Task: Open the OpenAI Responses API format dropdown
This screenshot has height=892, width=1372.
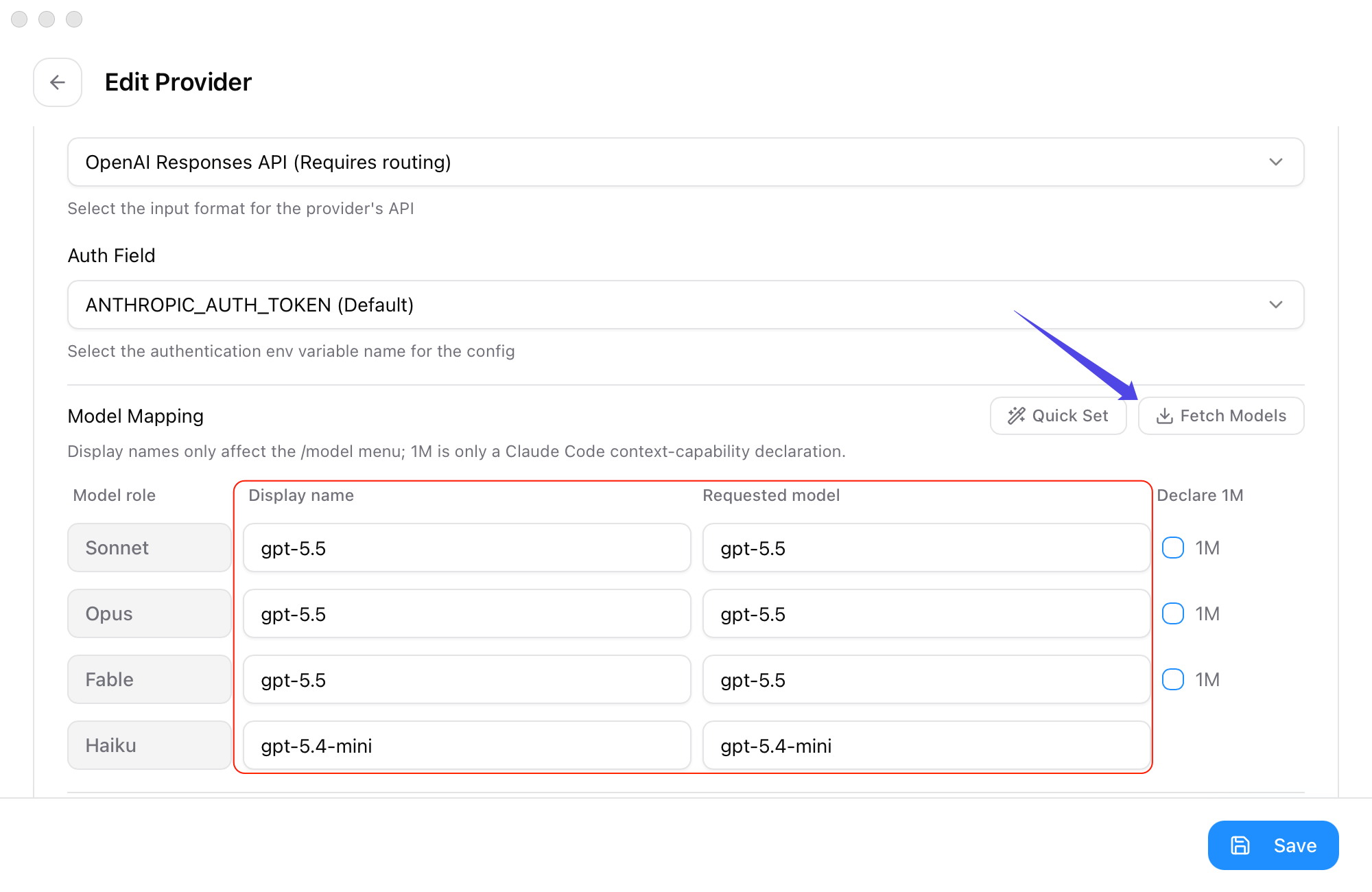Action: (685, 162)
